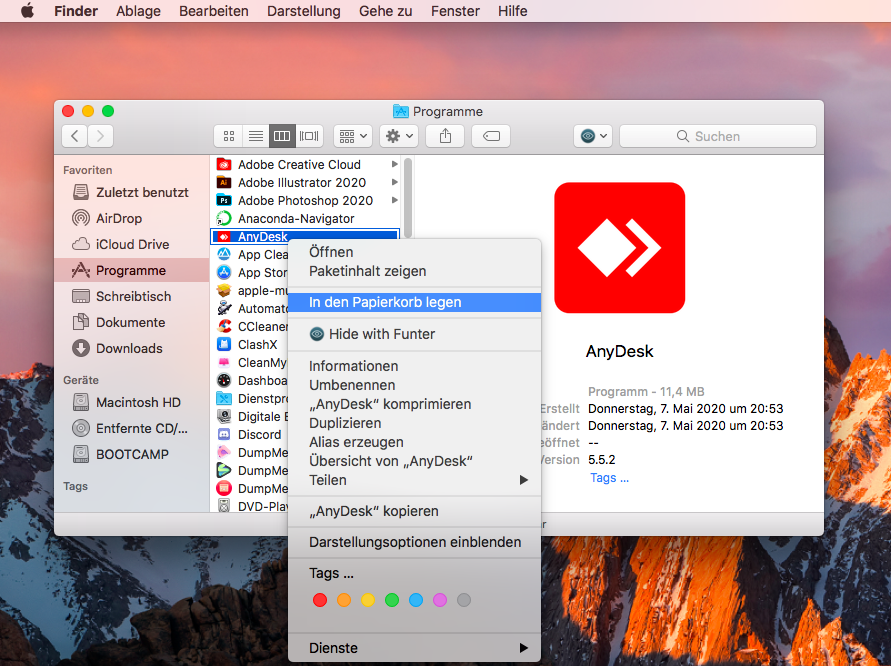Apply the blue tag color
Screen dimensions: 891x666
tap(416, 600)
